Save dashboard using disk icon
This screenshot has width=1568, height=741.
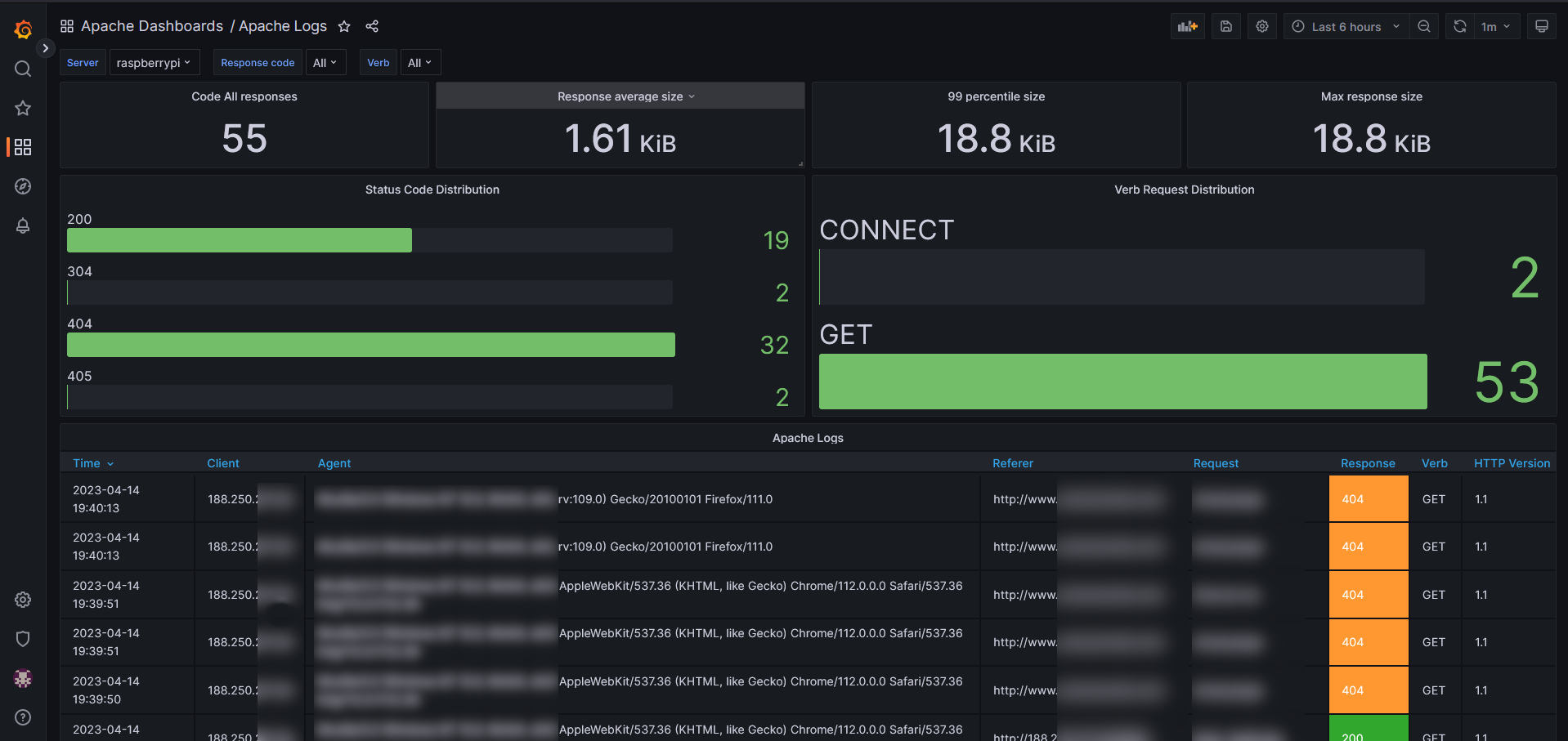[1226, 27]
